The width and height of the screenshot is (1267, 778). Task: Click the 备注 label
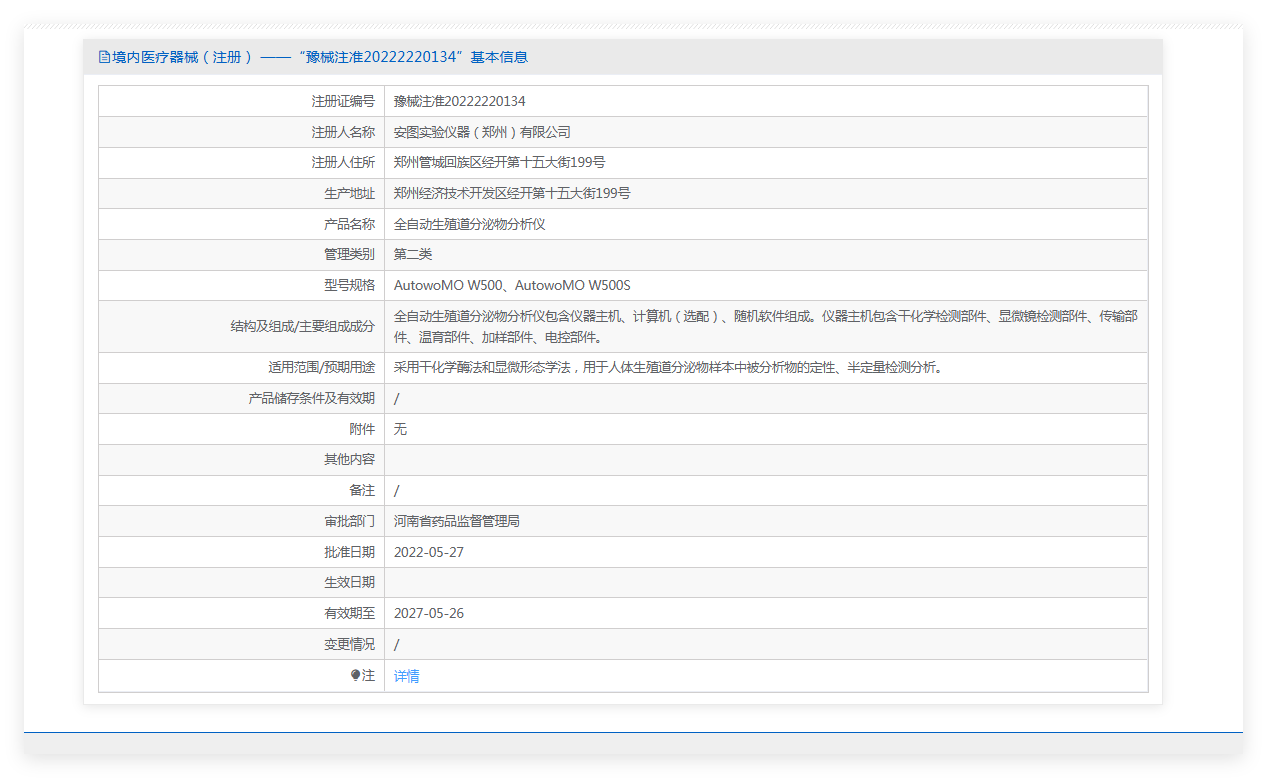tap(362, 490)
